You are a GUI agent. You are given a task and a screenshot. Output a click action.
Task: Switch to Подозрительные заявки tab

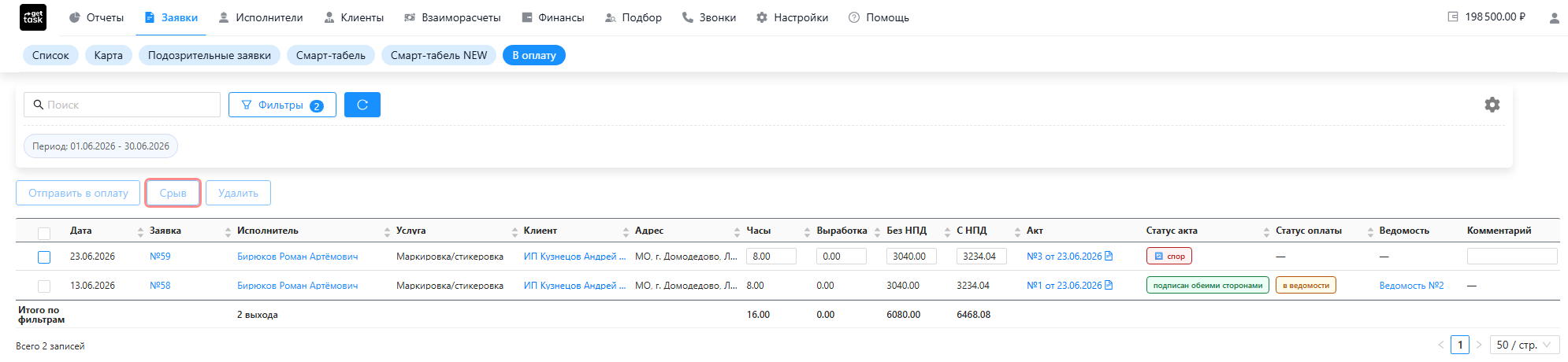210,55
